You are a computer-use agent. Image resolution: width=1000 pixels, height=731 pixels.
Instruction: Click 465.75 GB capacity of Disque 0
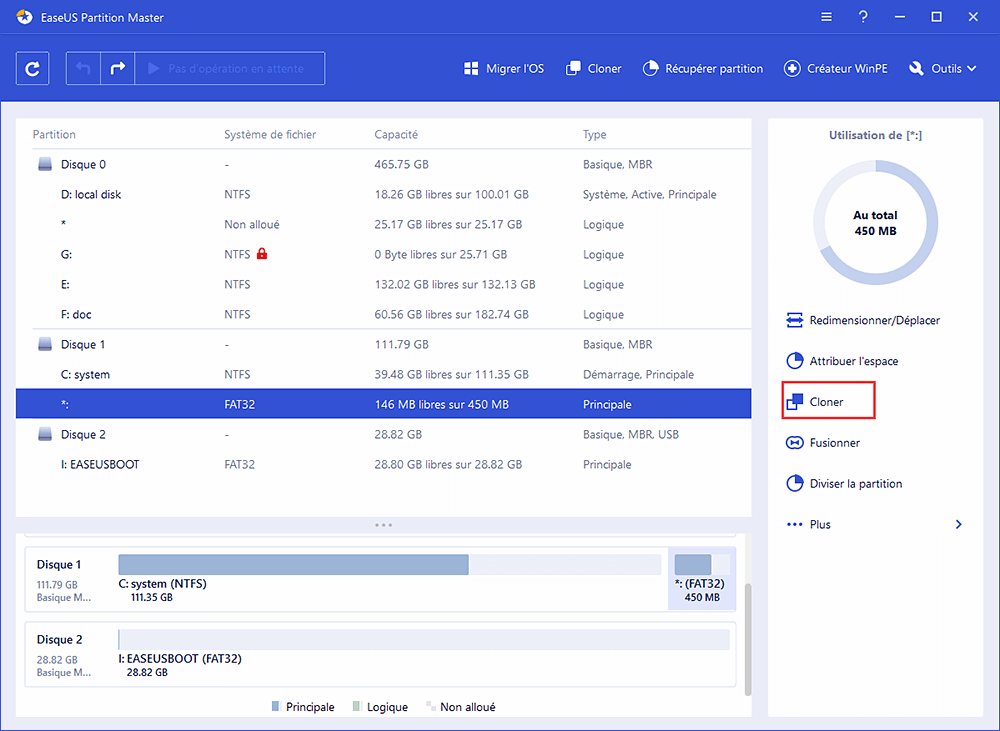coord(401,165)
